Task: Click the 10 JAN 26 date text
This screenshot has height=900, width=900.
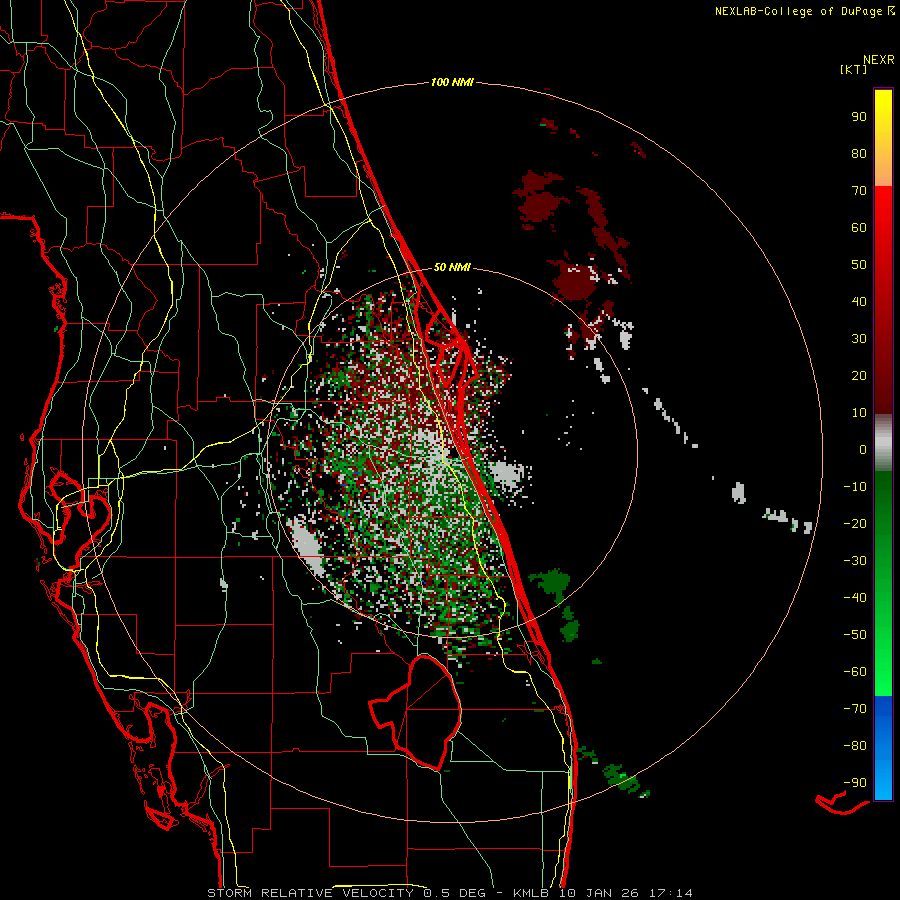Action: pos(599,893)
